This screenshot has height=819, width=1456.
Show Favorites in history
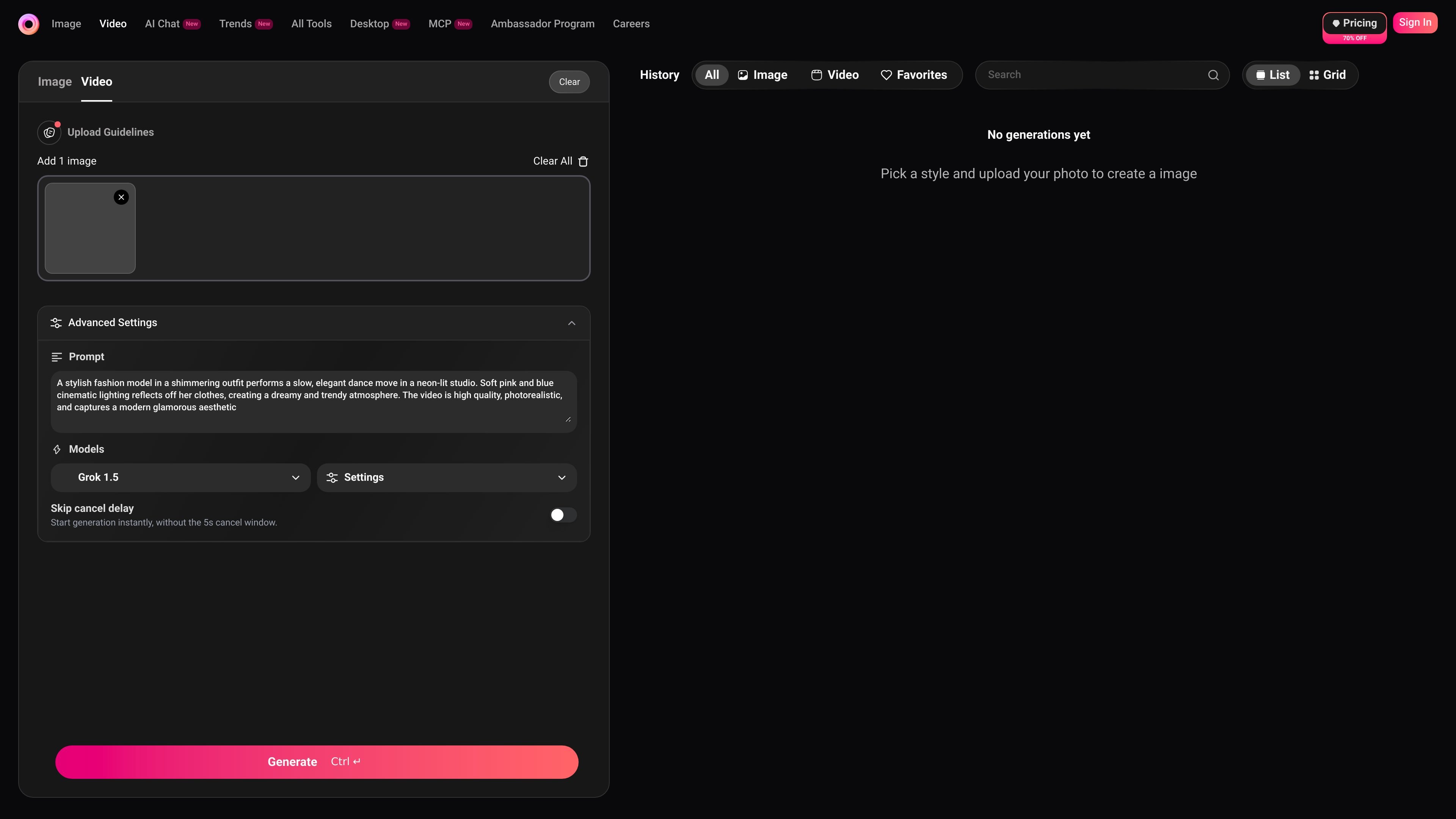tap(913, 75)
